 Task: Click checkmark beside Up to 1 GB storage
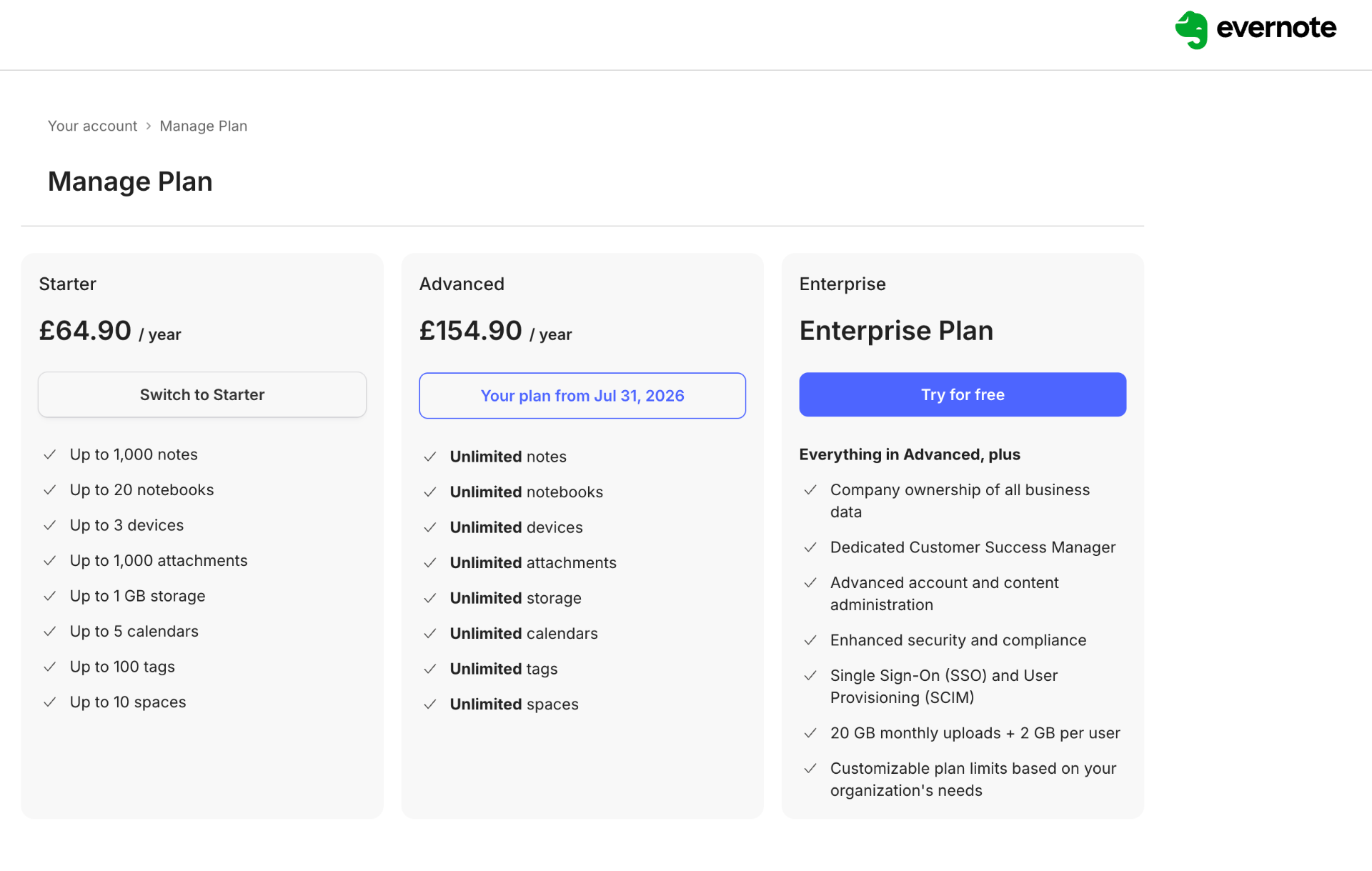click(50, 596)
